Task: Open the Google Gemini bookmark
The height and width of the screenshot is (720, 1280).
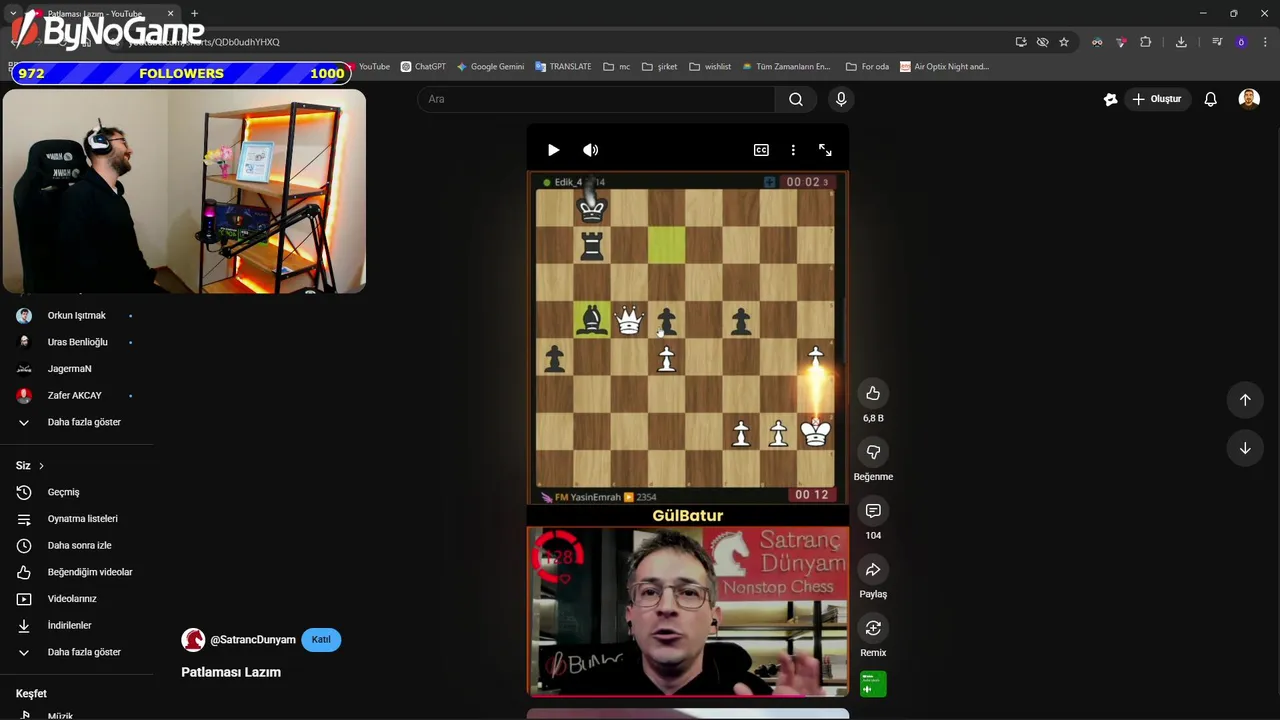Action: point(490,67)
